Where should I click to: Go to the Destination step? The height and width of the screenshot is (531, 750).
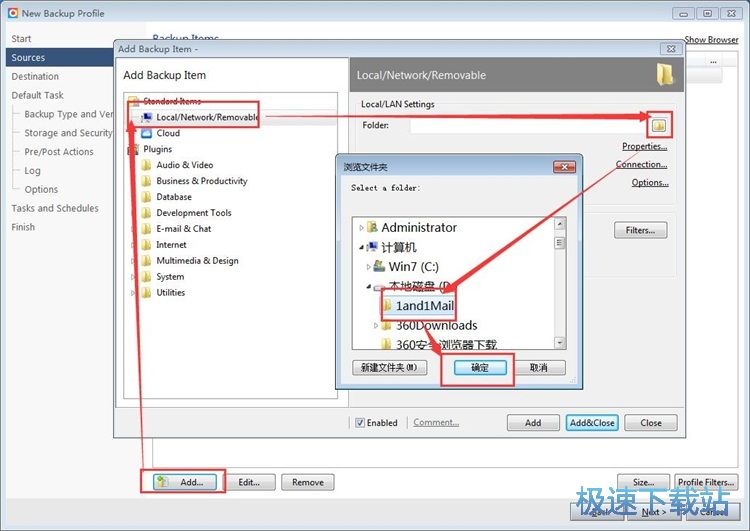pyautogui.click(x=35, y=77)
